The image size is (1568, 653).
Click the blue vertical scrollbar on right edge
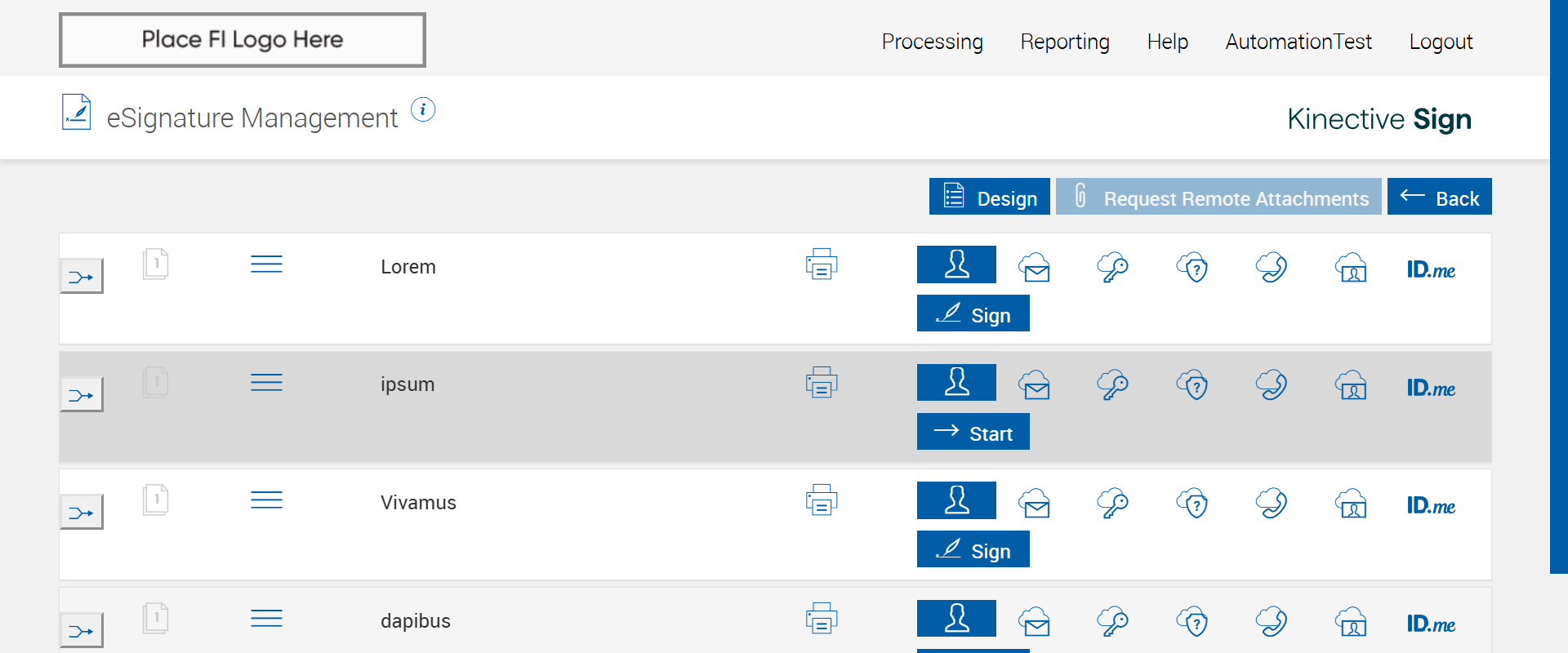click(x=1558, y=286)
